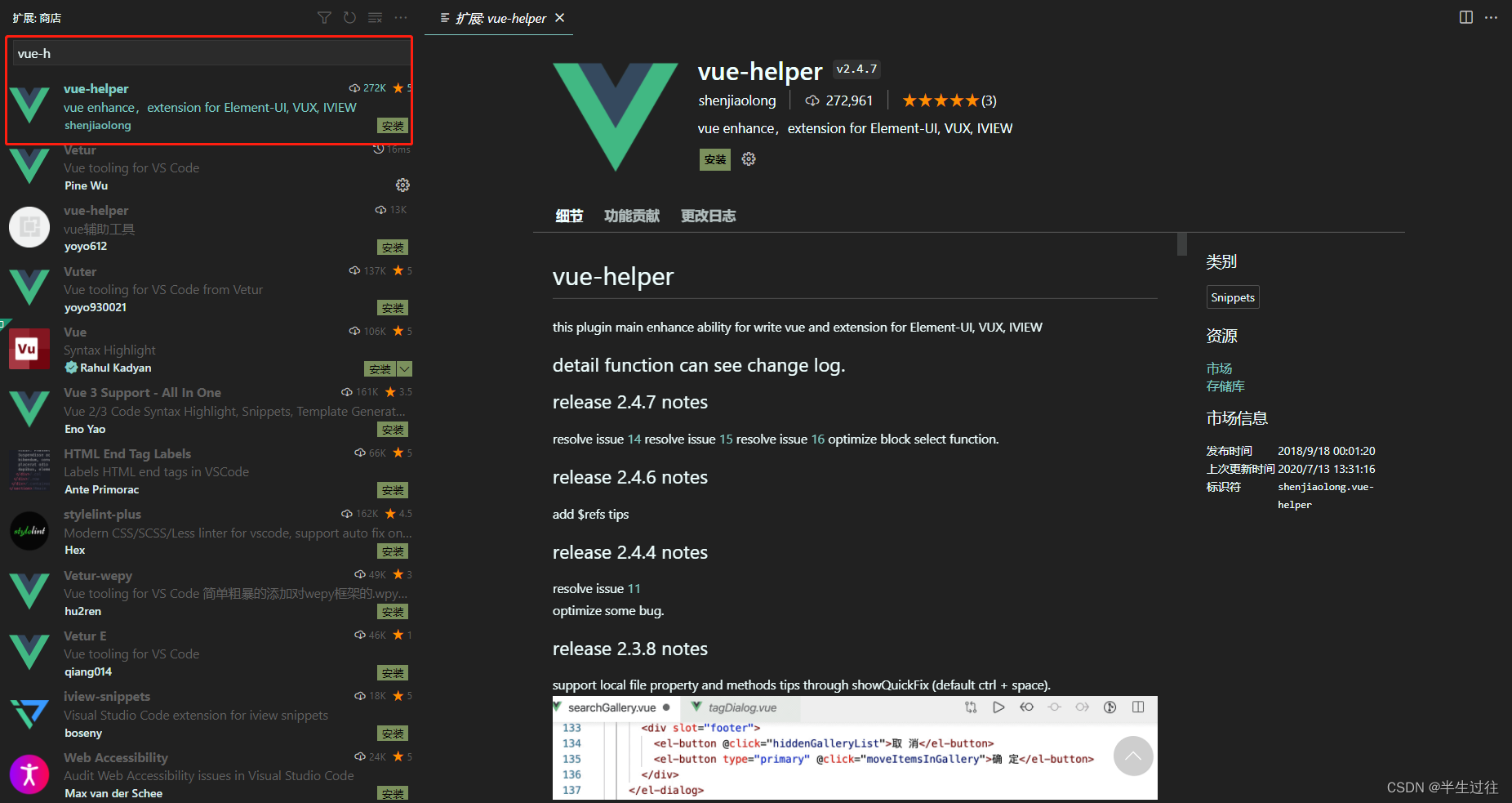Click the extension search input field
This screenshot has height=803, width=1512.
click(211, 54)
